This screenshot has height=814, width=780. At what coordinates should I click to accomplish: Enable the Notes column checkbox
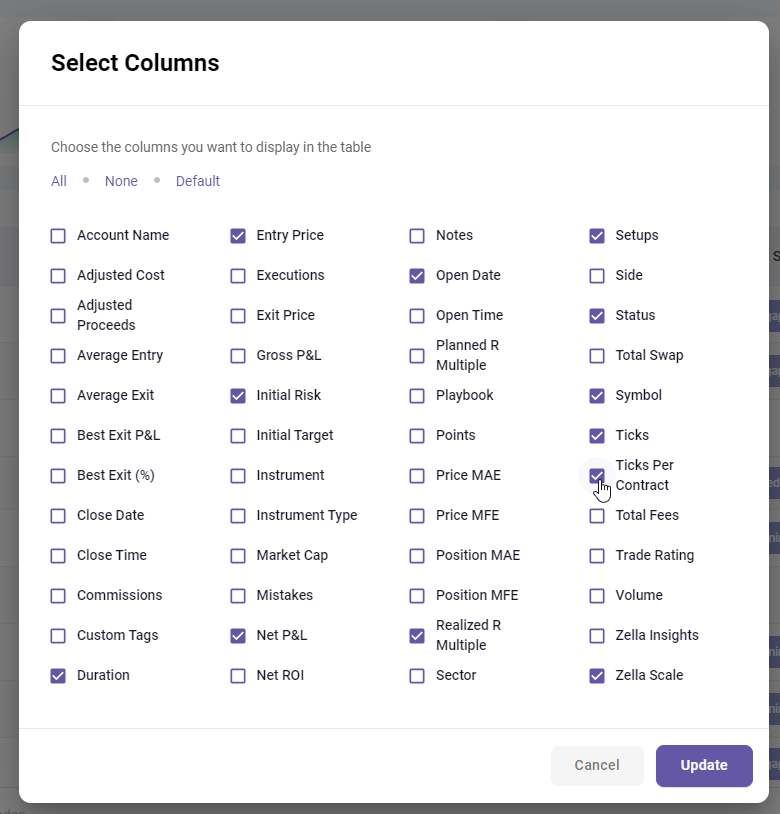(417, 236)
